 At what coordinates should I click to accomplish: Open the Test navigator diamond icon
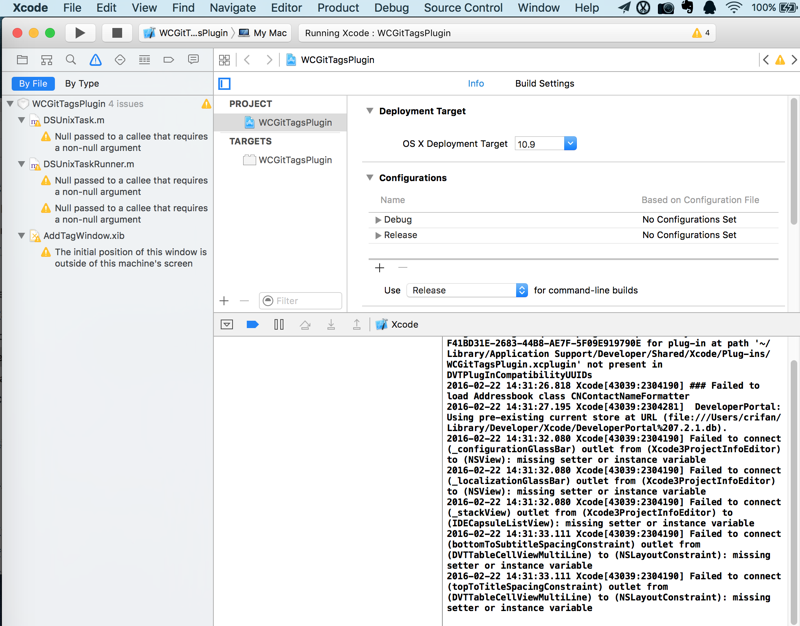(120, 60)
